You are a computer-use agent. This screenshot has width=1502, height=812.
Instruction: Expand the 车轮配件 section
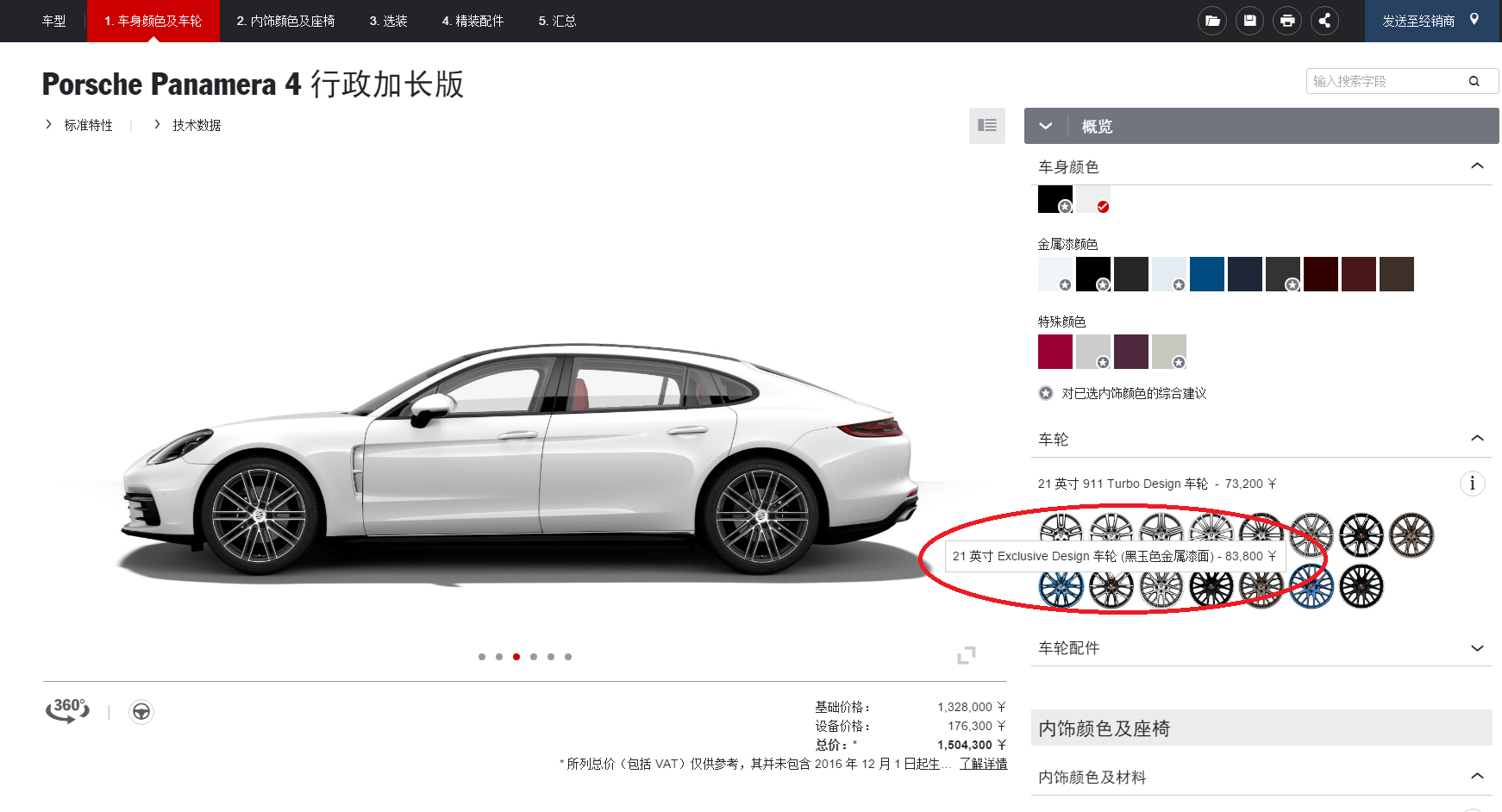click(1477, 648)
